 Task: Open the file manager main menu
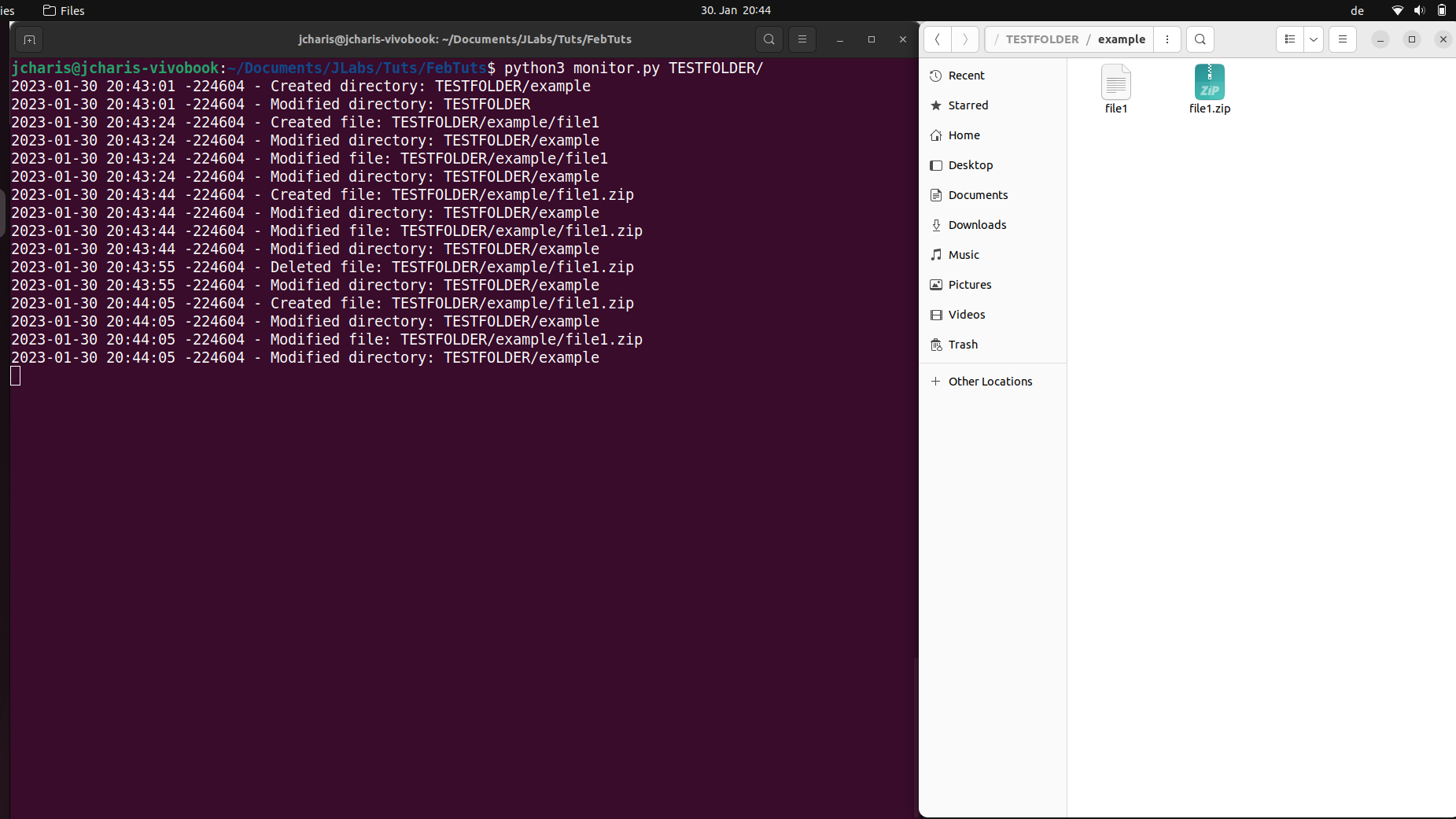coord(1343,39)
